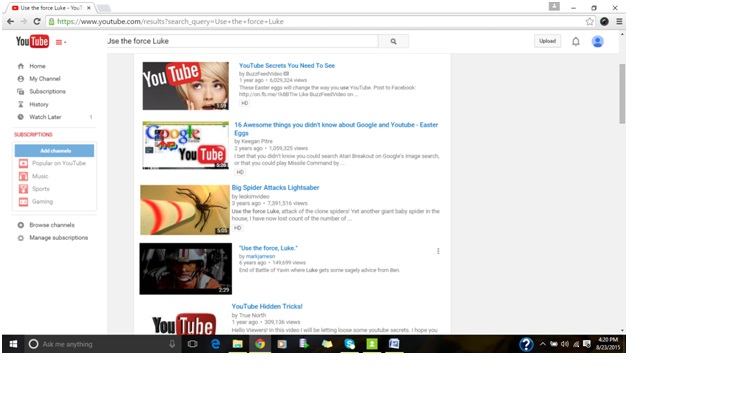Bookmark this page with the star icon
736x394 pixels.
pyautogui.click(x=590, y=22)
